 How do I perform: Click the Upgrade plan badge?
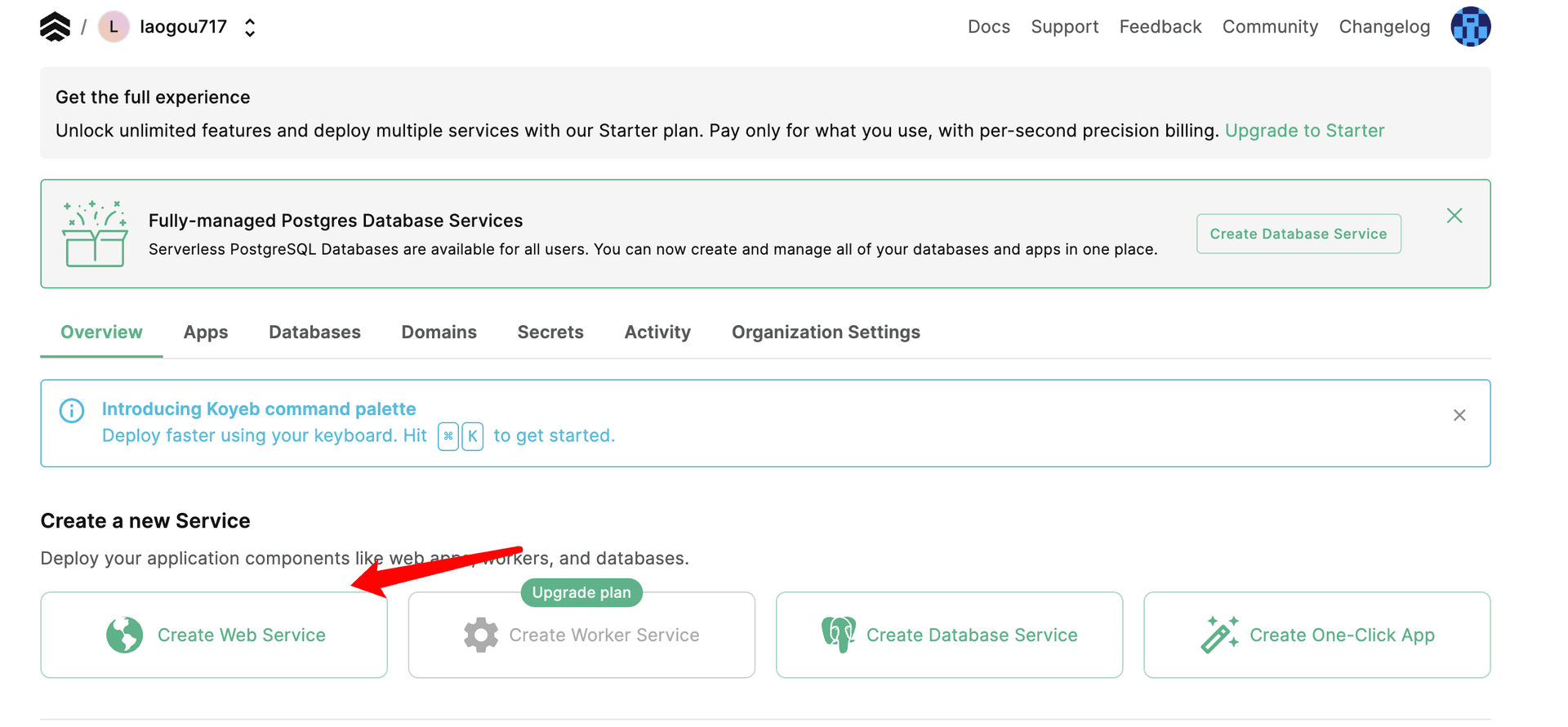581,593
